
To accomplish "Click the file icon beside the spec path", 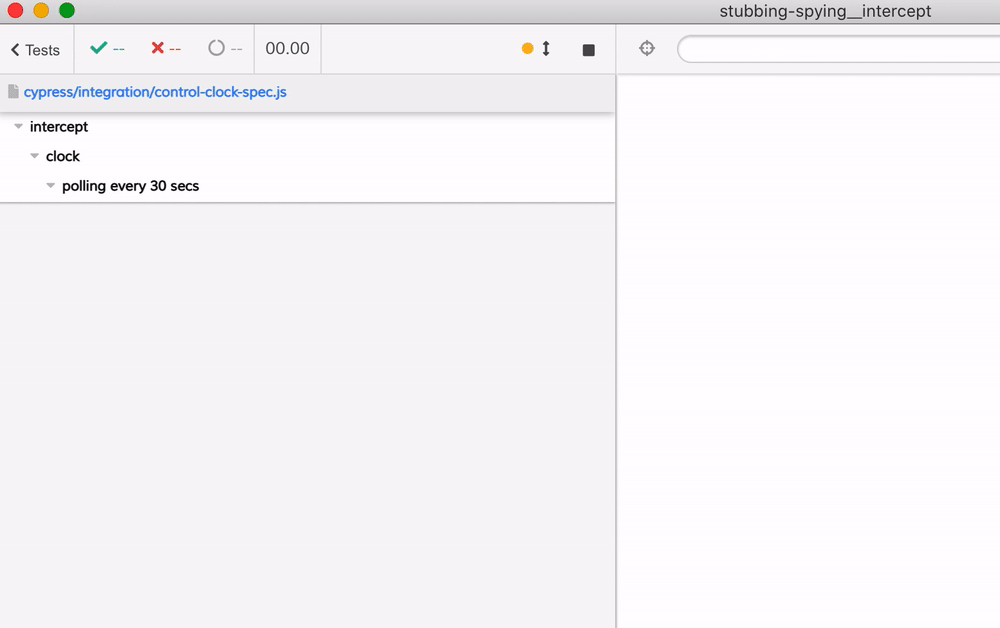I will coord(13,92).
